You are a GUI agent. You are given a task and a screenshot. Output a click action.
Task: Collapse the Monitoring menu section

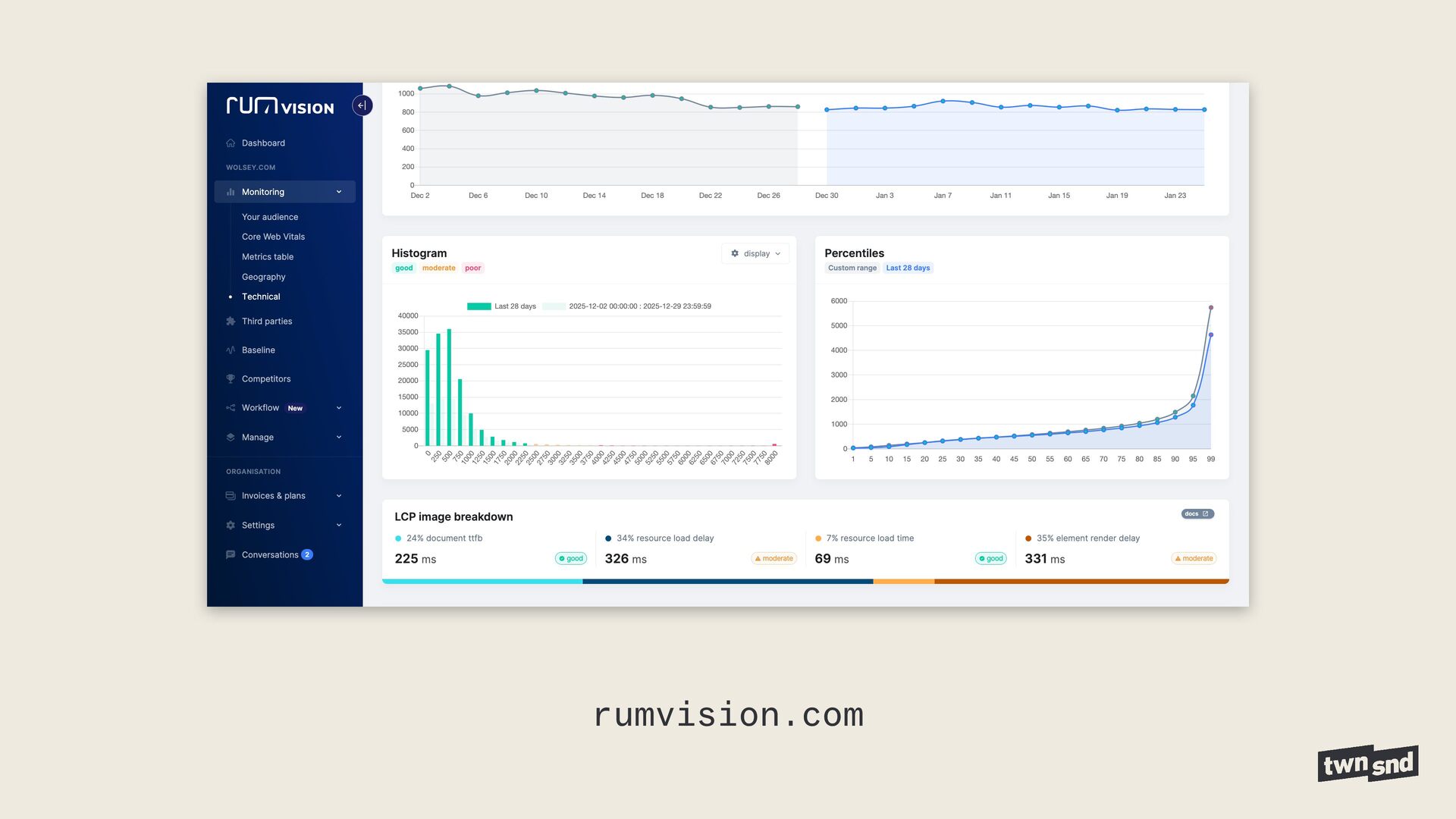338,193
